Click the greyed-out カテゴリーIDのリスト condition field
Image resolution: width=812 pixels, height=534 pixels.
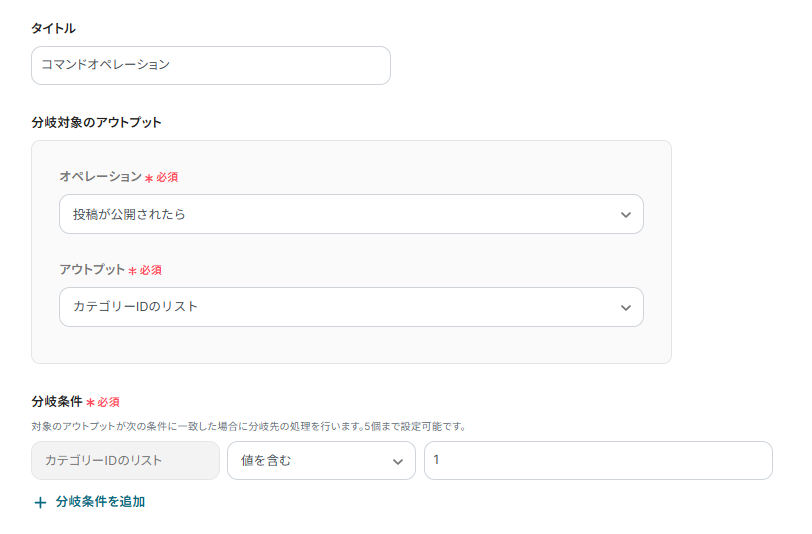[x=125, y=461]
